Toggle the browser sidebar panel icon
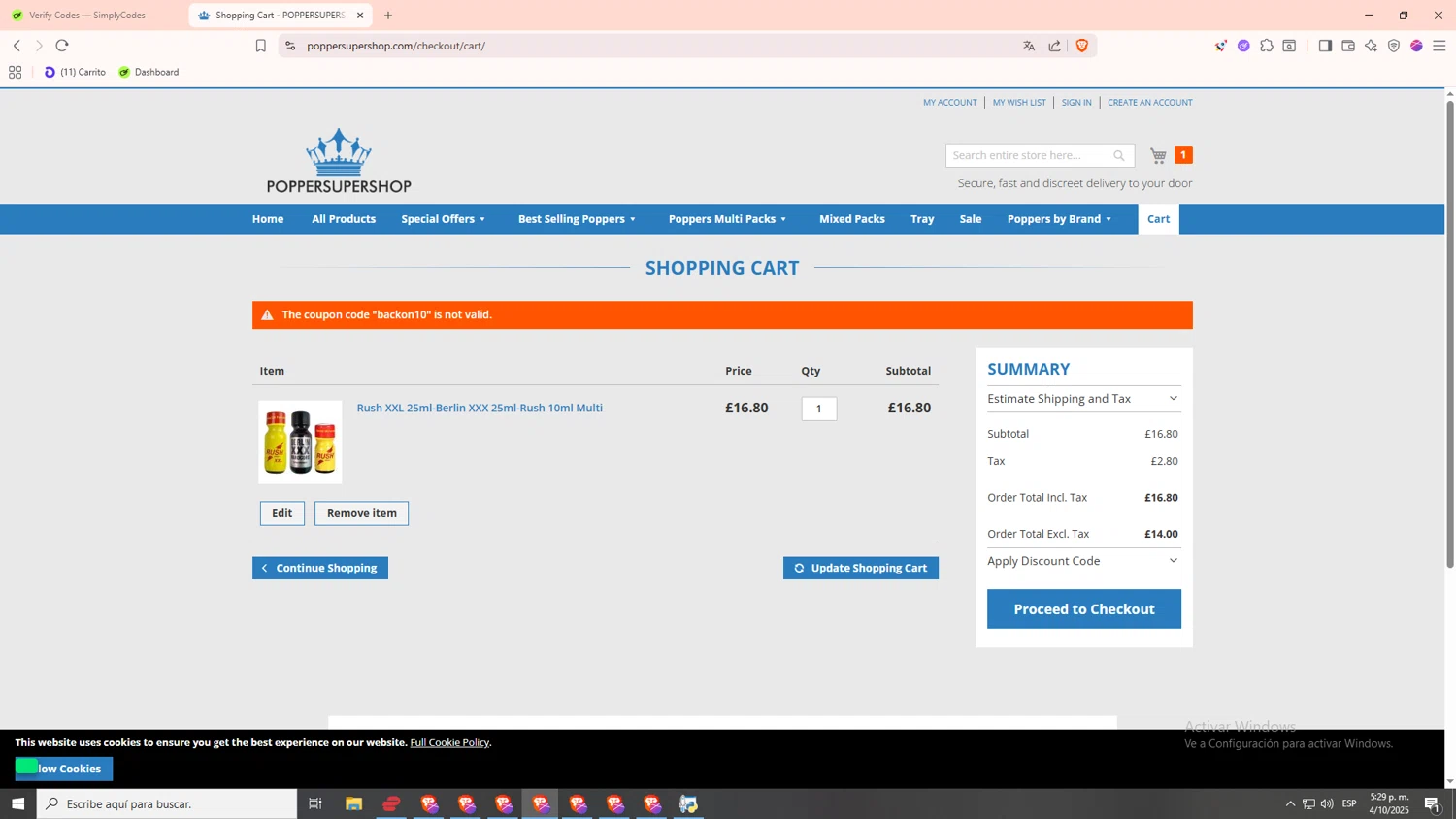Screen dimensions: 1456x819 coord(1325,46)
